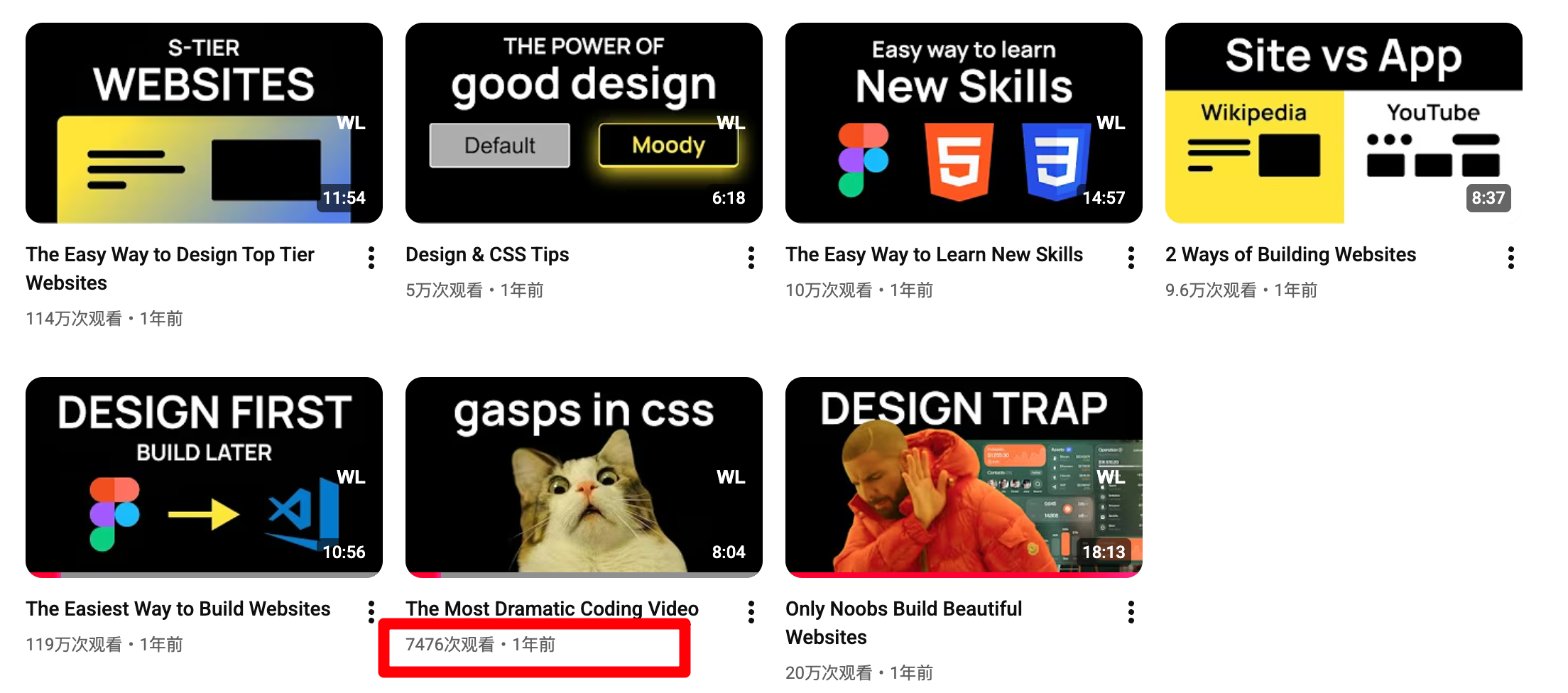This screenshot has height=693, width=1568.
Task: Click the red watch progress bar on DESIGN TRAP
Action: coord(964,574)
